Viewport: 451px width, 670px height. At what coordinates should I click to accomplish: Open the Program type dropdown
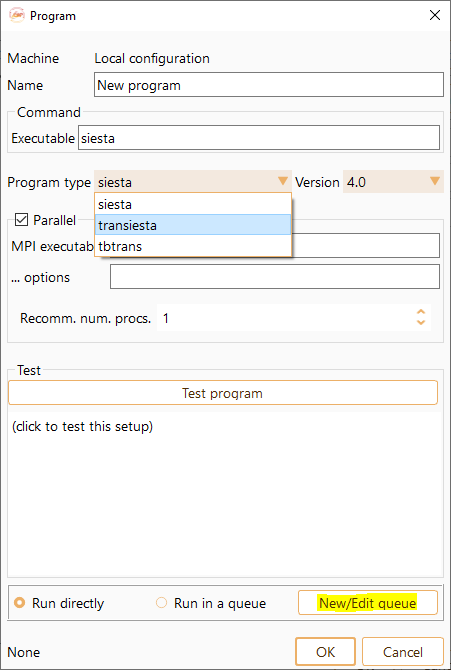click(x=192, y=182)
